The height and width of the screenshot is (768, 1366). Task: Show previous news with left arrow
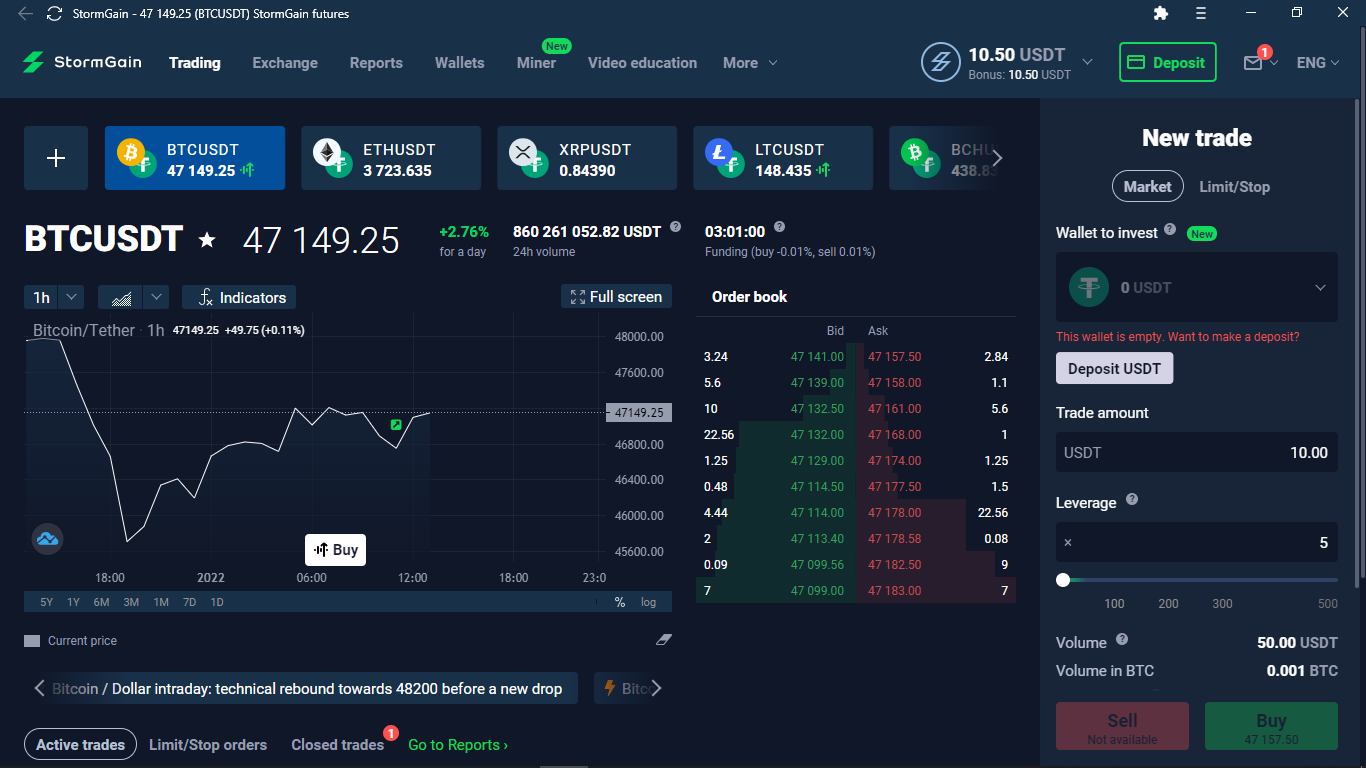click(x=40, y=688)
